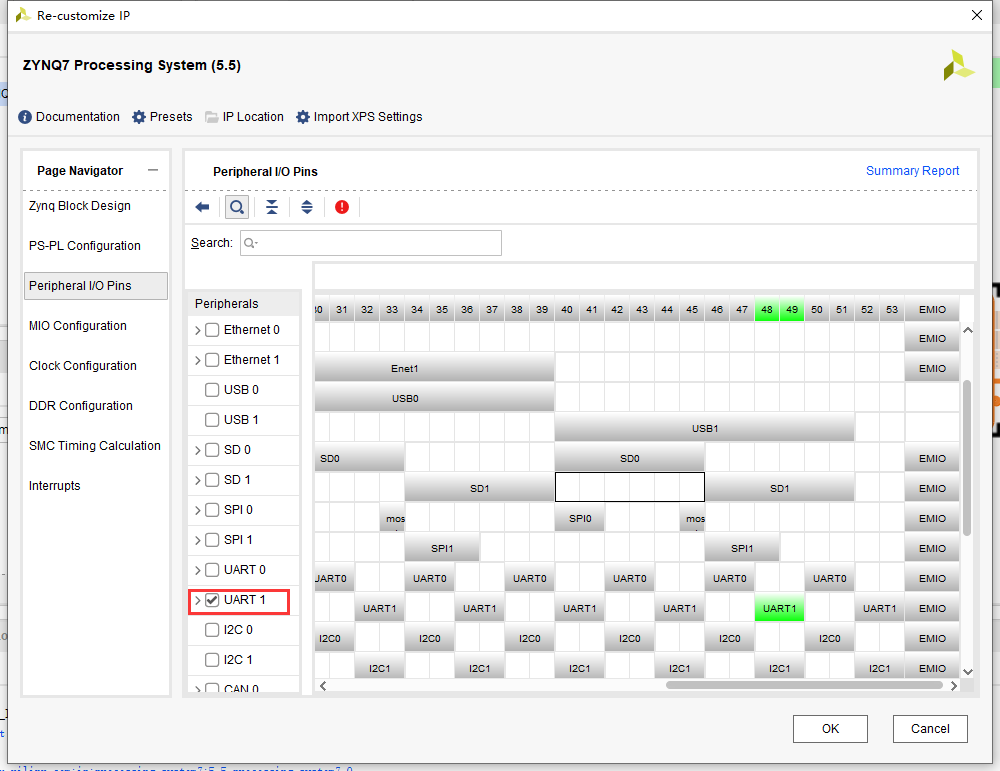Viewport: 1000px width, 771px height.
Task: Click the pin grid's scroll-left arrow
Action: (x=323, y=686)
